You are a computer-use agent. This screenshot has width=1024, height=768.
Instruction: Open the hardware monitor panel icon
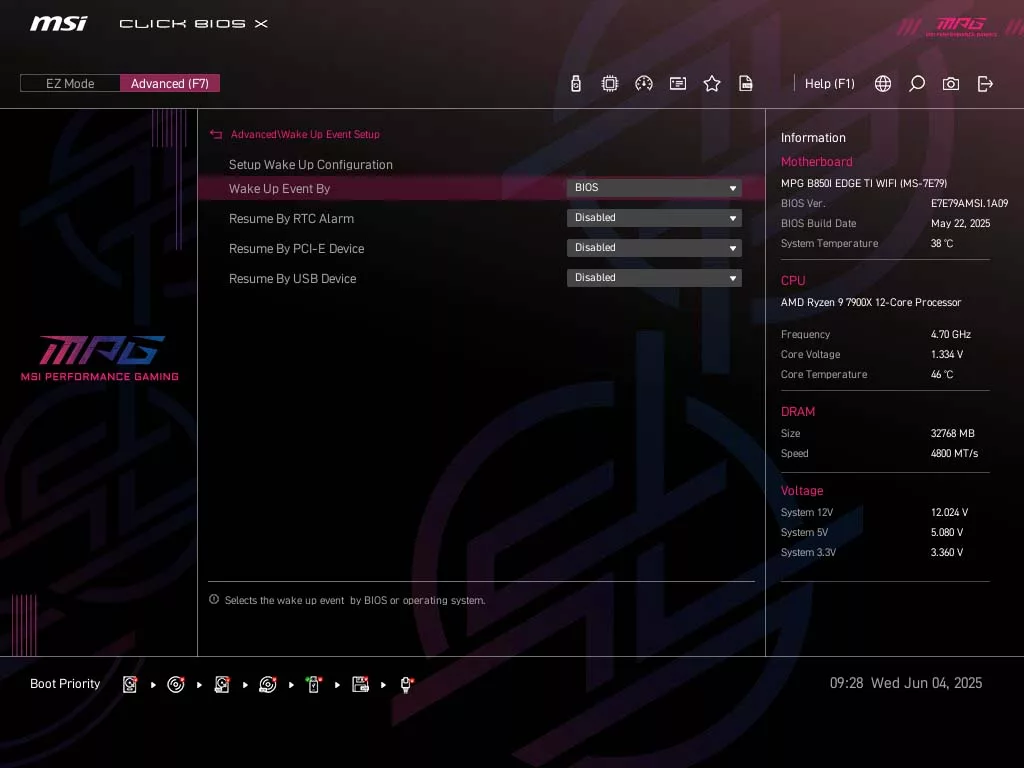pyautogui.click(x=678, y=84)
